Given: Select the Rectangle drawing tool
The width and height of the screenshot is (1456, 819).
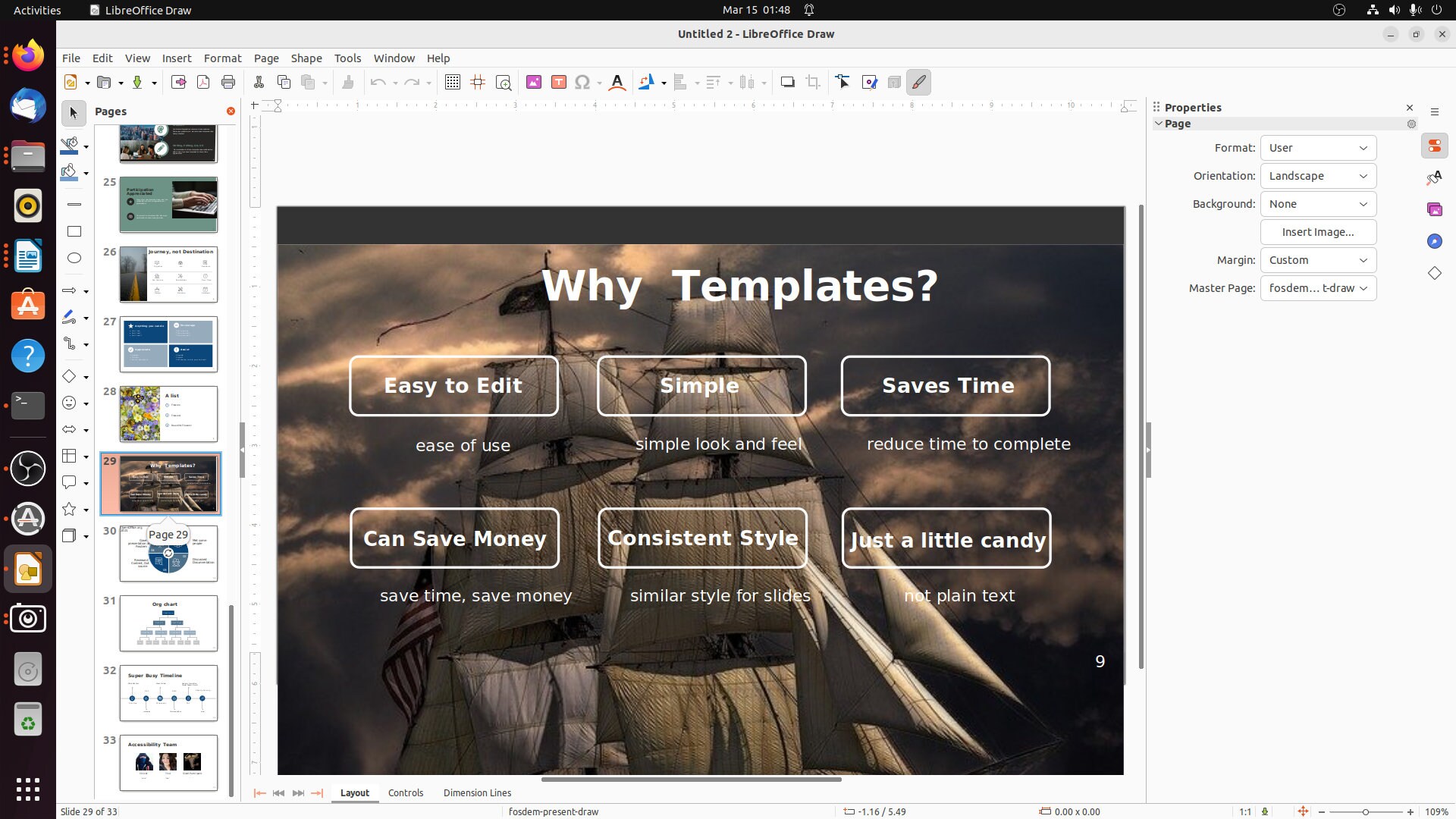Looking at the screenshot, I should pos(74,231).
